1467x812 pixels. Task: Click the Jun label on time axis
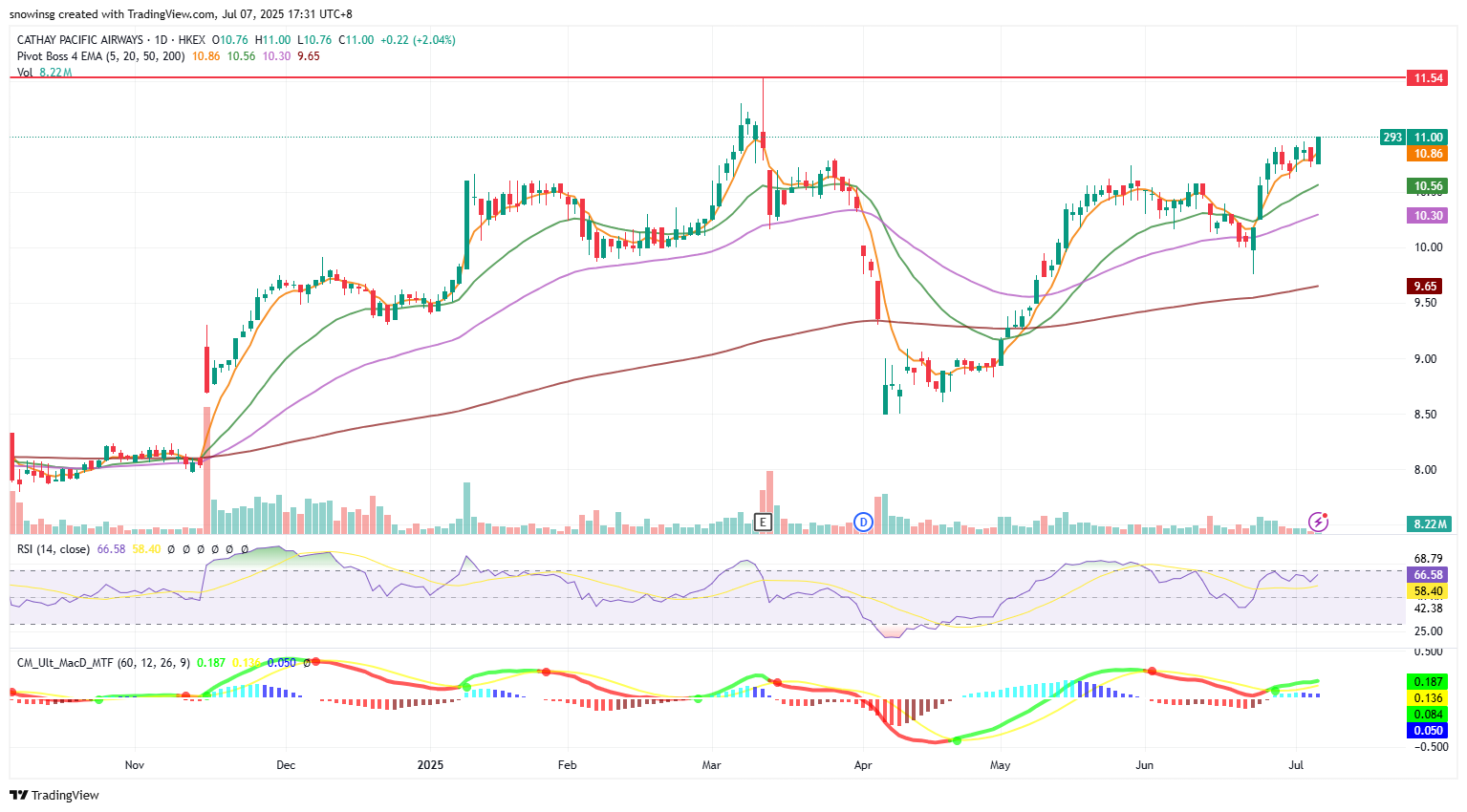pos(1144,765)
